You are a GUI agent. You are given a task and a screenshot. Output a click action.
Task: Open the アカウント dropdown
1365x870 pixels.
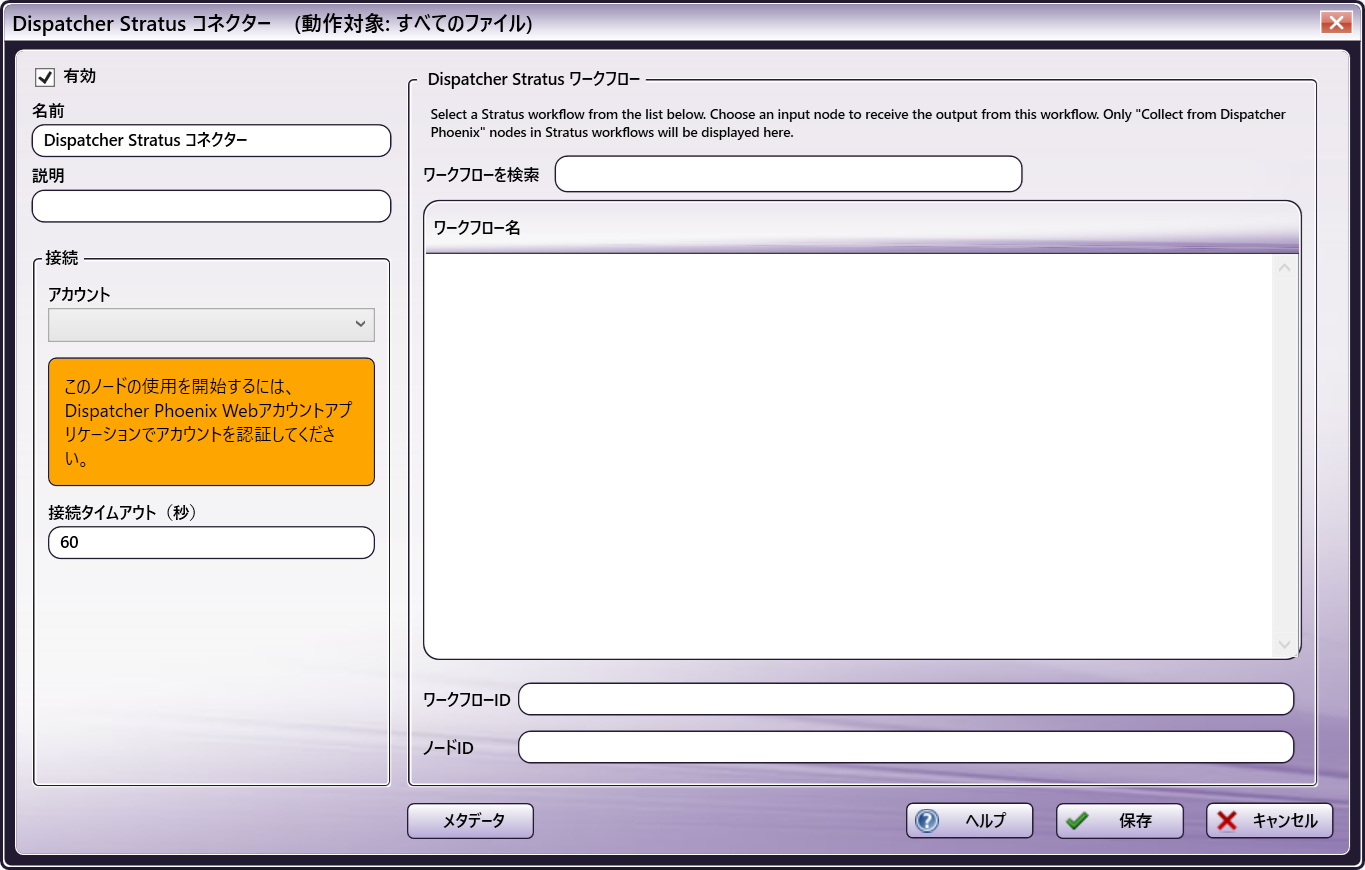point(211,325)
